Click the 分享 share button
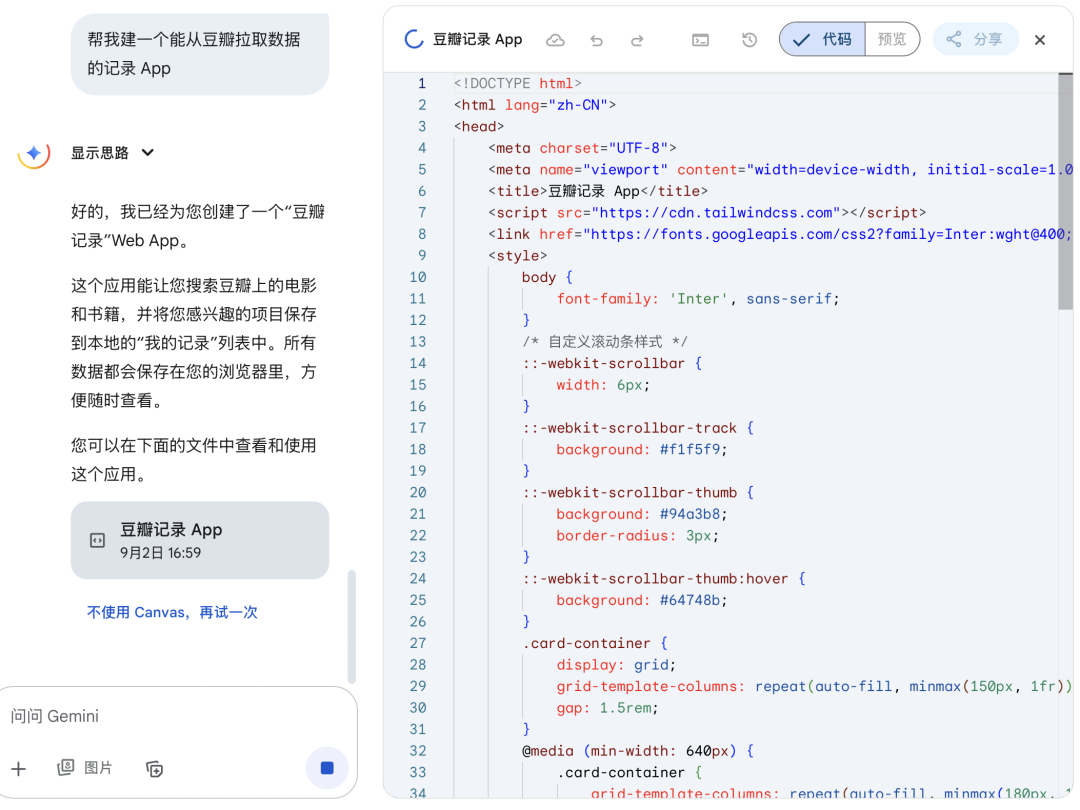 coord(975,40)
